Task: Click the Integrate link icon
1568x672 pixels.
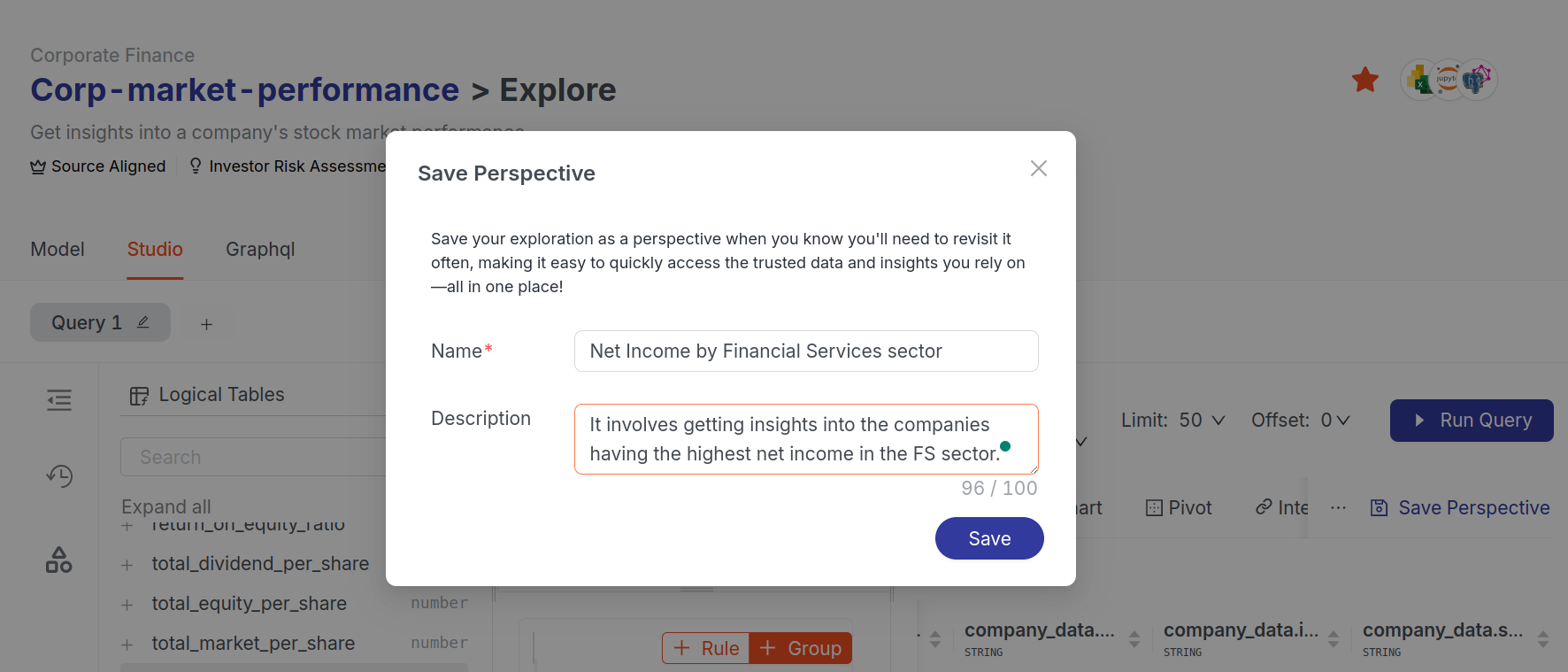Action: point(1264,507)
